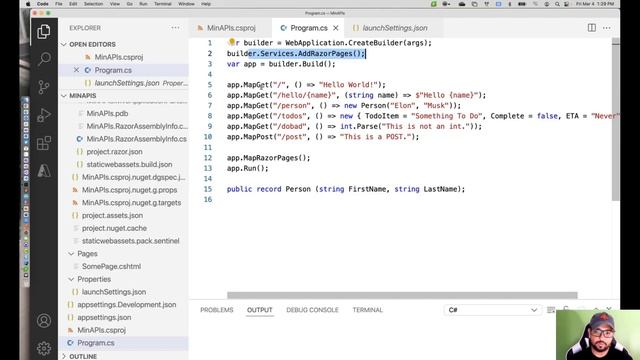Image resolution: width=640 pixels, height=360 pixels.
Task: Open the Manage gear menu
Action: 44,348
